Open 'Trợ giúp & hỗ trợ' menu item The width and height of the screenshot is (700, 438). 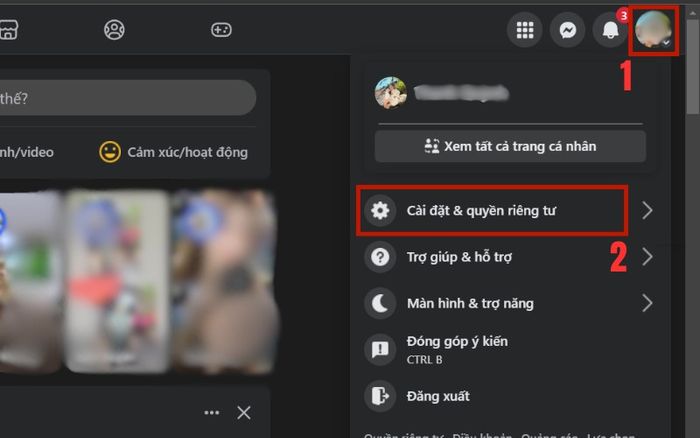click(x=458, y=257)
